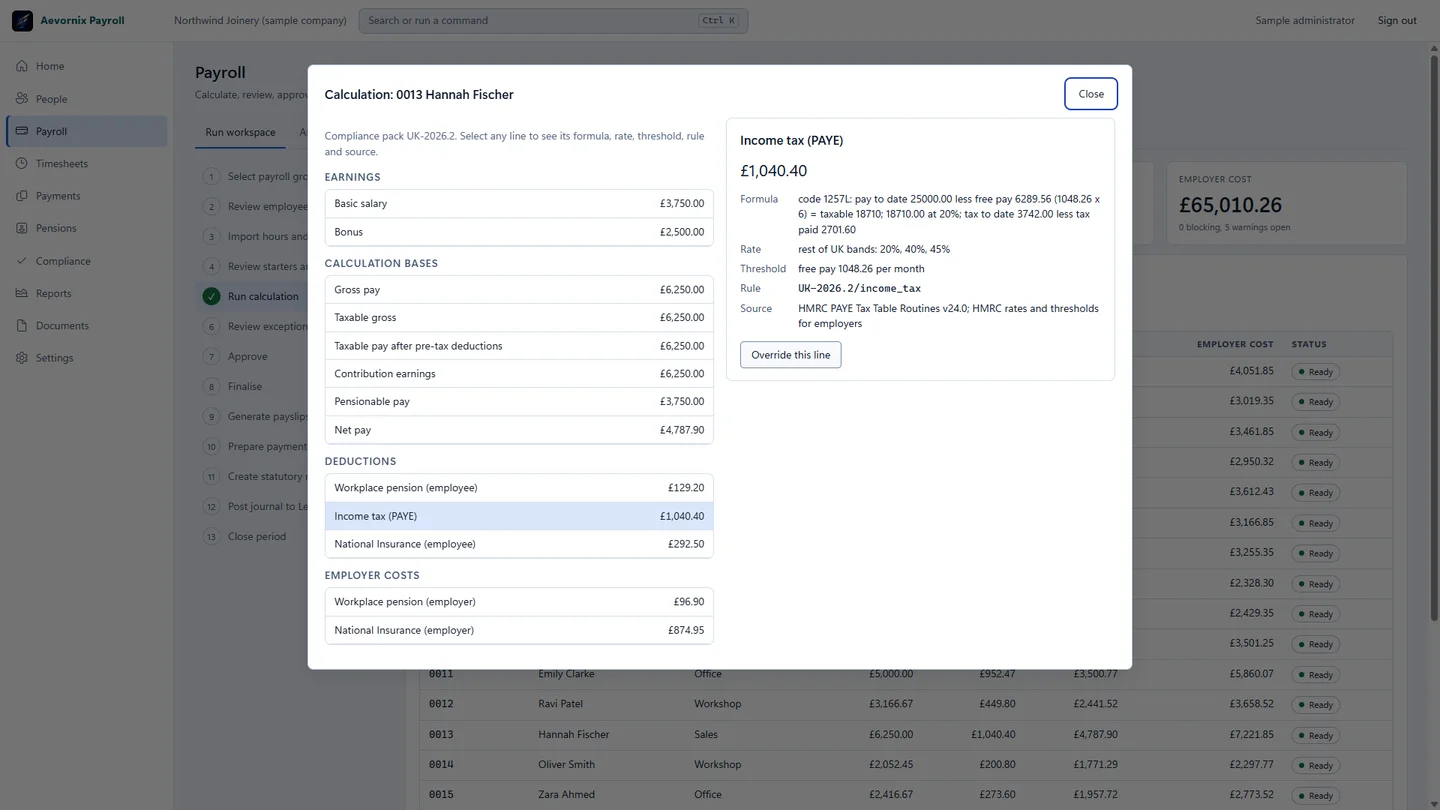Click the step 8 Finalise circle icon

[211, 386]
